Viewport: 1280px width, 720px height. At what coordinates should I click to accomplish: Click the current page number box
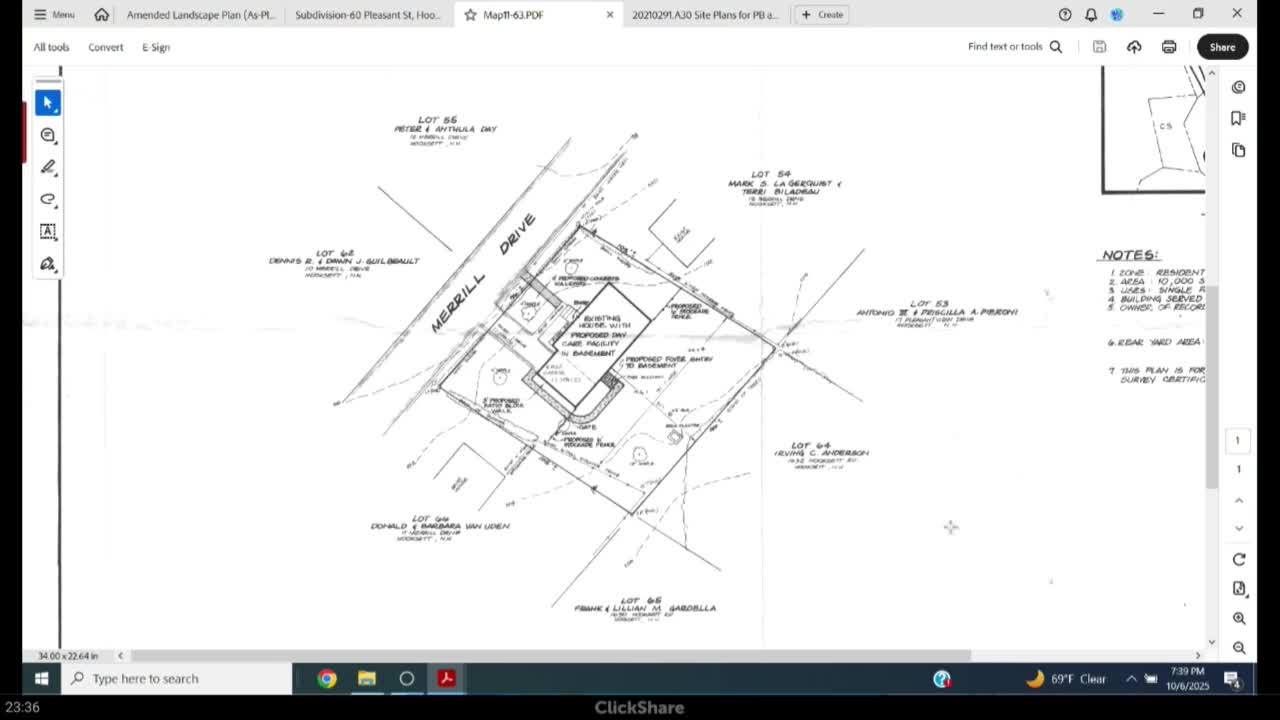pos(1237,440)
